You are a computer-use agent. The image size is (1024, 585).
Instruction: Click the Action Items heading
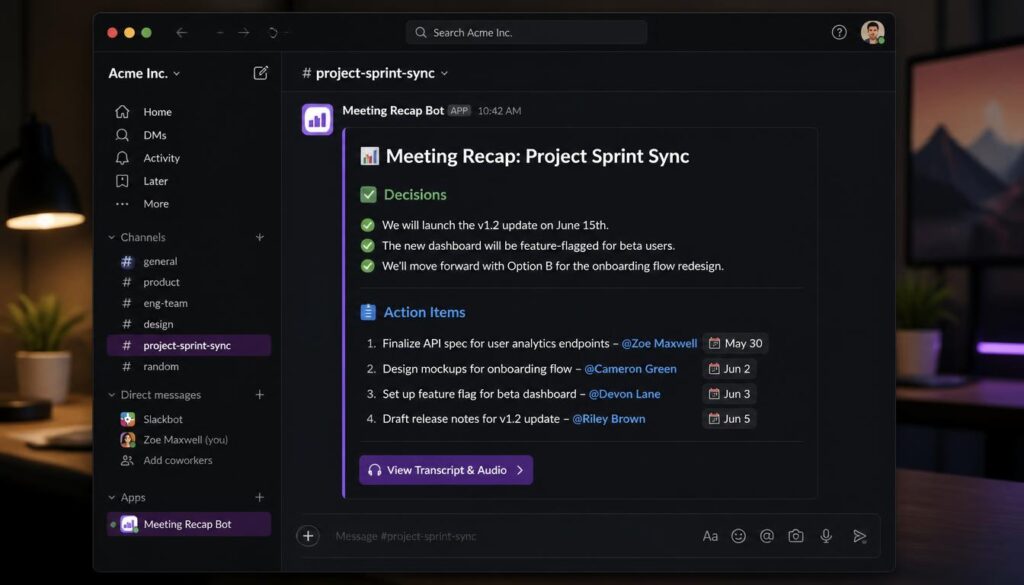[x=424, y=312]
